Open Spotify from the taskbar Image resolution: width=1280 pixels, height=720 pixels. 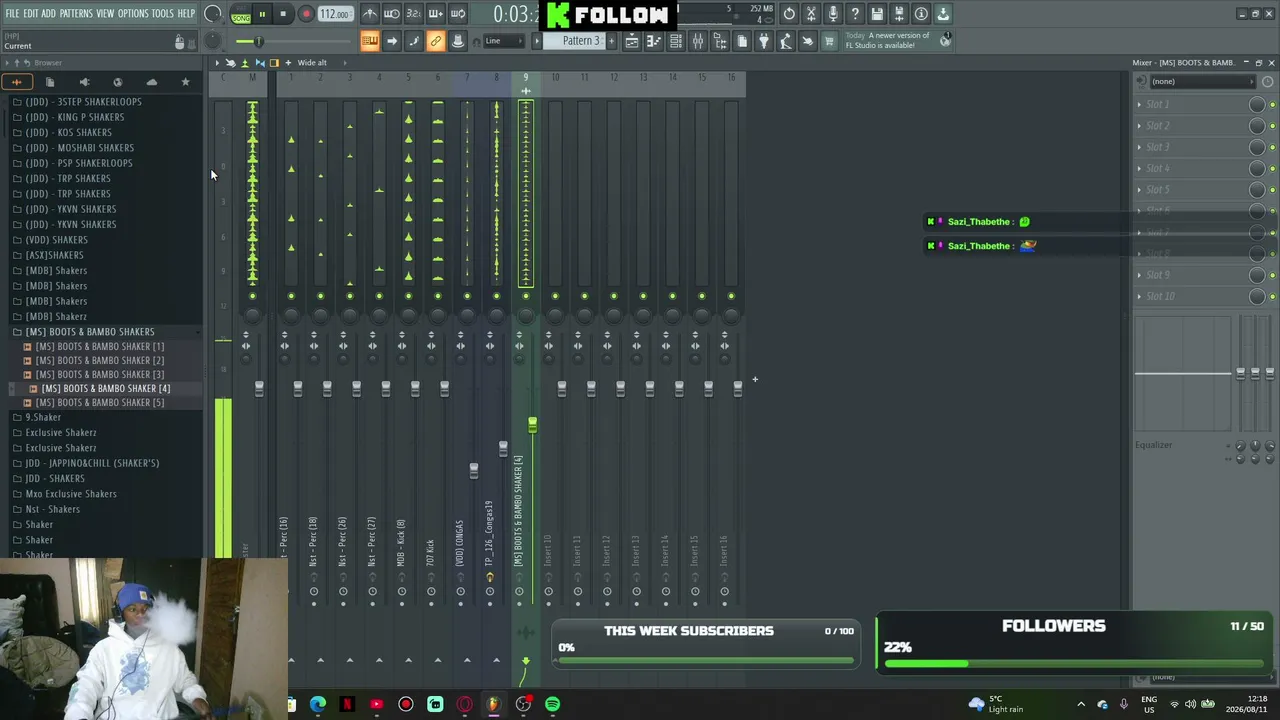(x=552, y=704)
